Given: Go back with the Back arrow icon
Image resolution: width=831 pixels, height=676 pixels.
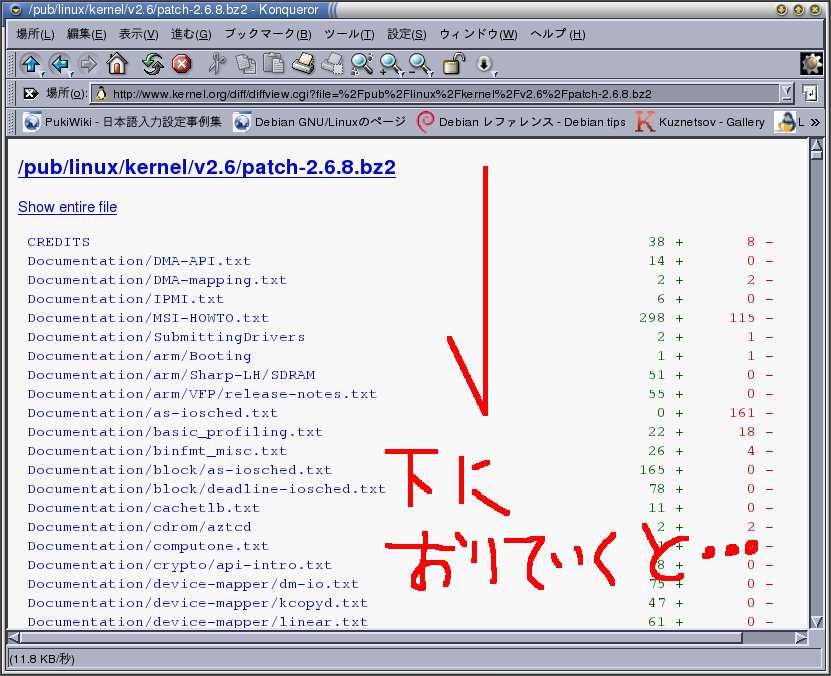Looking at the screenshot, I should point(59,64).
